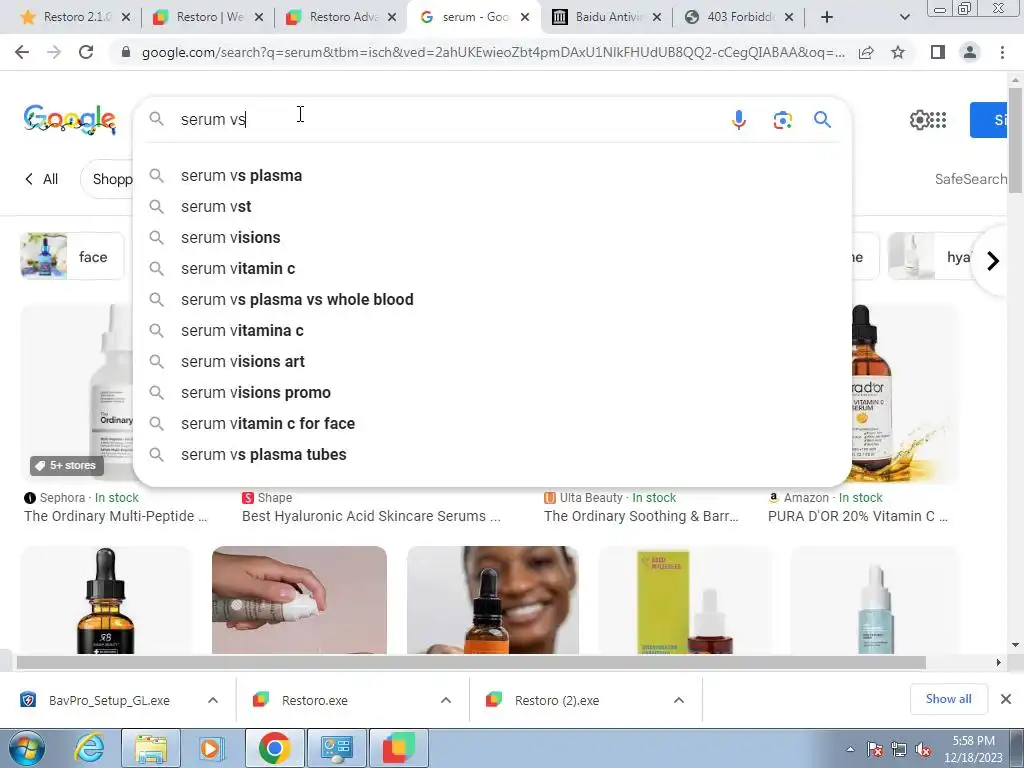Bookmark this page with star icon
1024x768 pixels.
(x=898, y=52)
